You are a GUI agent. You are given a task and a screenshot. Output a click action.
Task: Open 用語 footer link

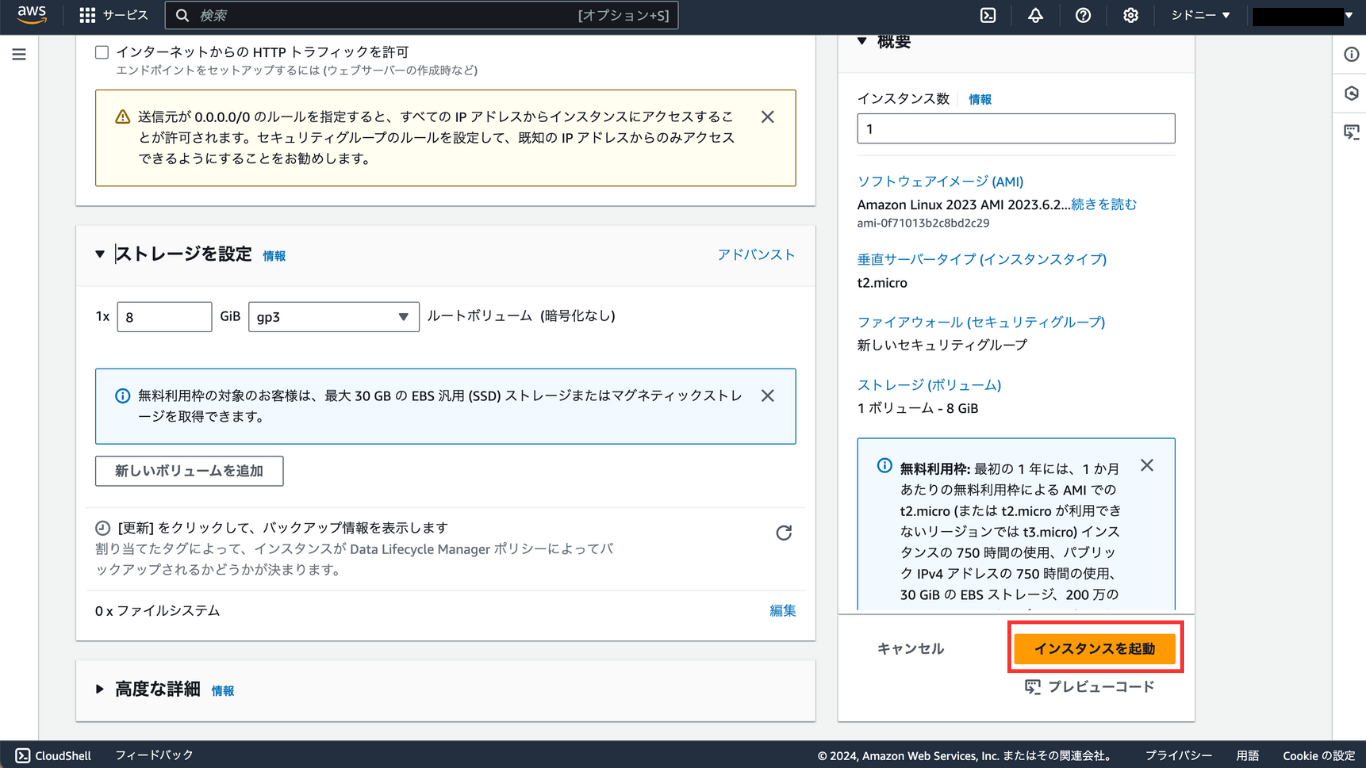tap(1247, 756)
